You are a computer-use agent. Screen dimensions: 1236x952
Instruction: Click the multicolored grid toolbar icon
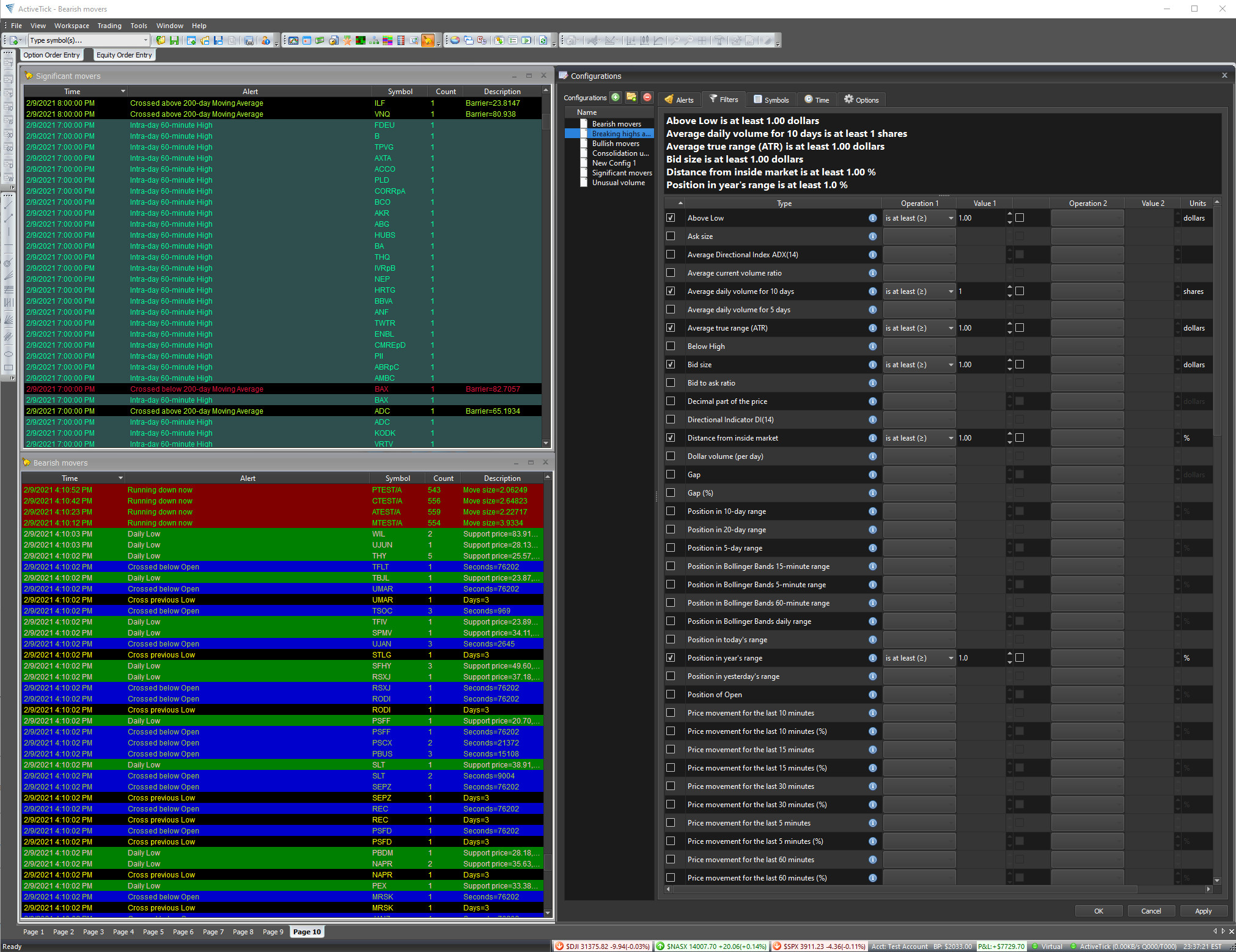(388, 40)
